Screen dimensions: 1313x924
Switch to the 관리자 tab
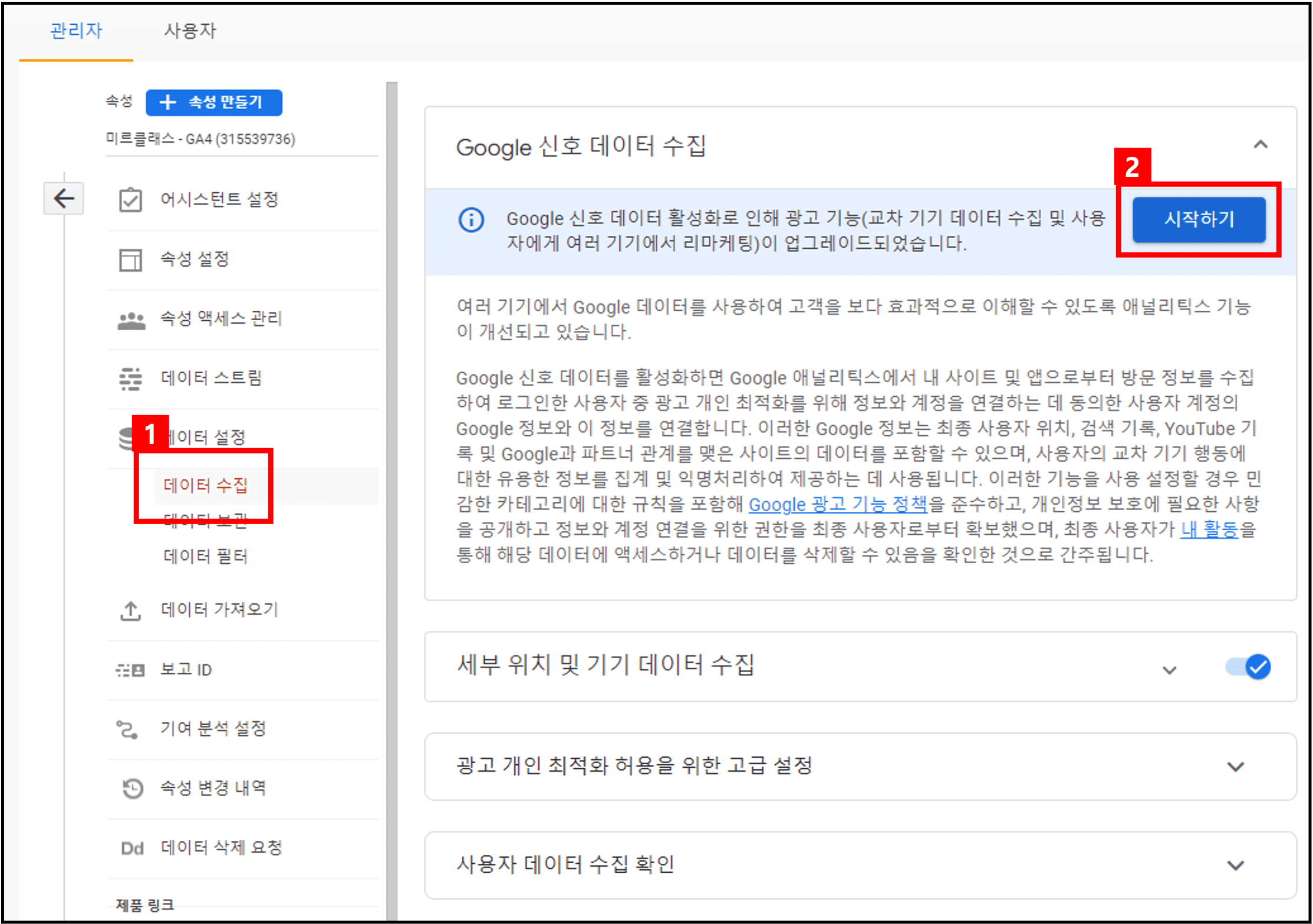(x=76, y=31)
